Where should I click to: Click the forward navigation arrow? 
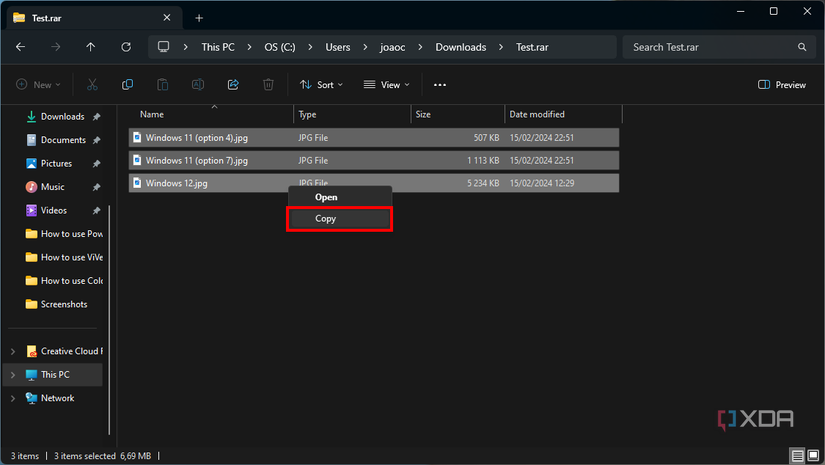(x=55, y=47)
